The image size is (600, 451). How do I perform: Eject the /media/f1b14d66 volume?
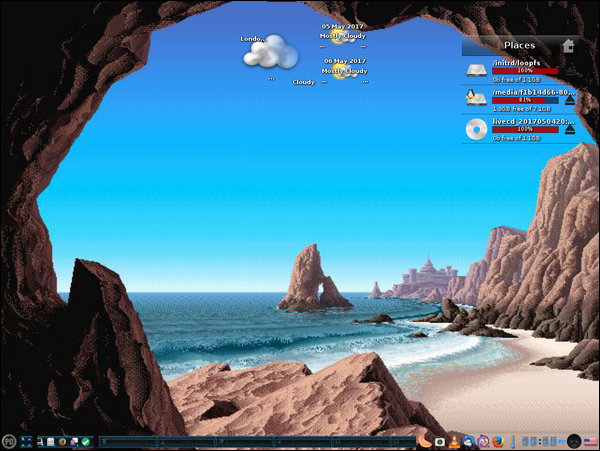570,101
